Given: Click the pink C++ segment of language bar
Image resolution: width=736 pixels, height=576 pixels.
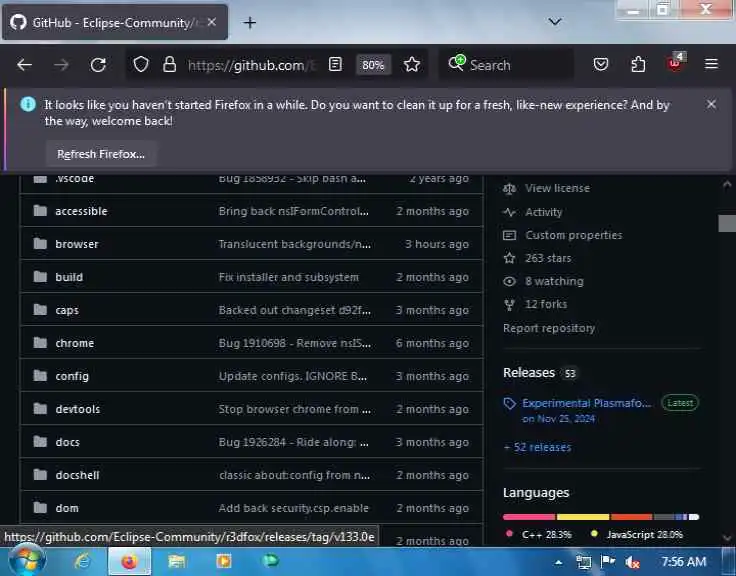Looking at the screenshot, I should 529,517.
